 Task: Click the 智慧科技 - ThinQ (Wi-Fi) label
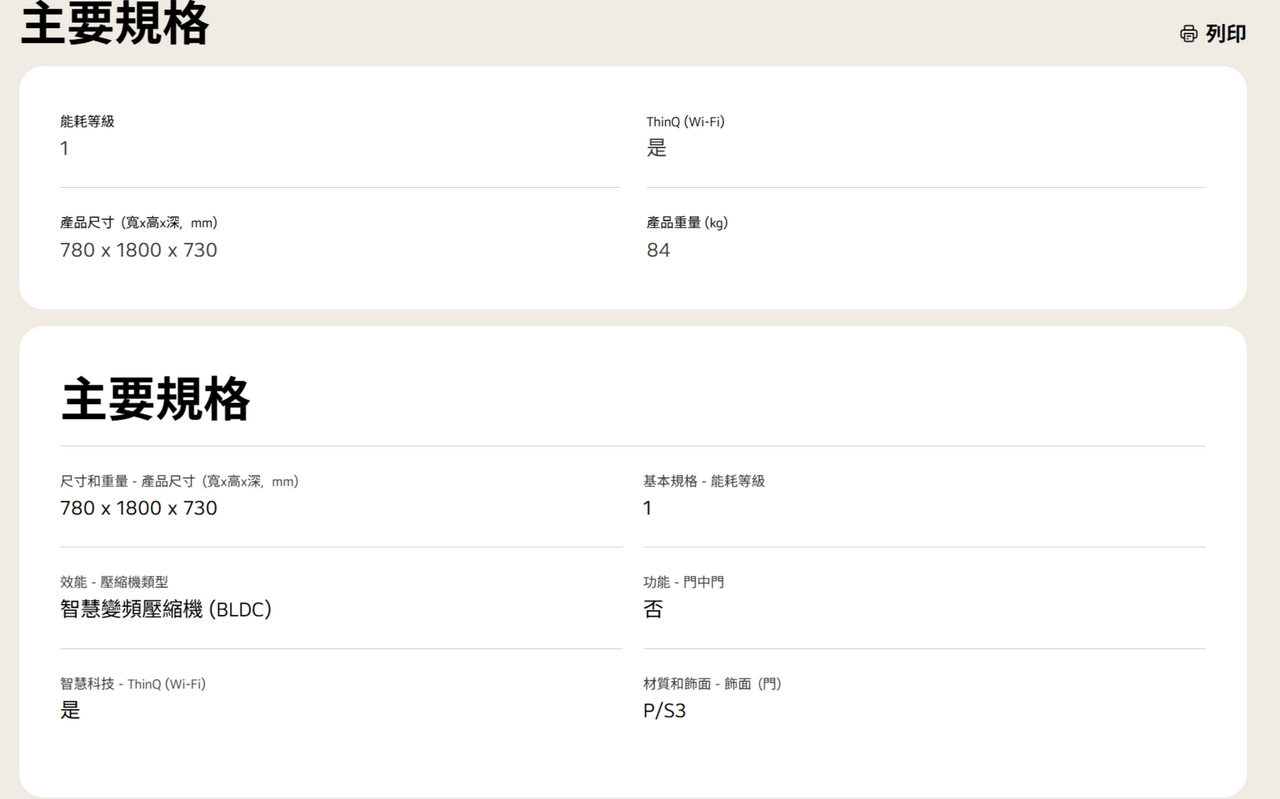click(133, 684)
